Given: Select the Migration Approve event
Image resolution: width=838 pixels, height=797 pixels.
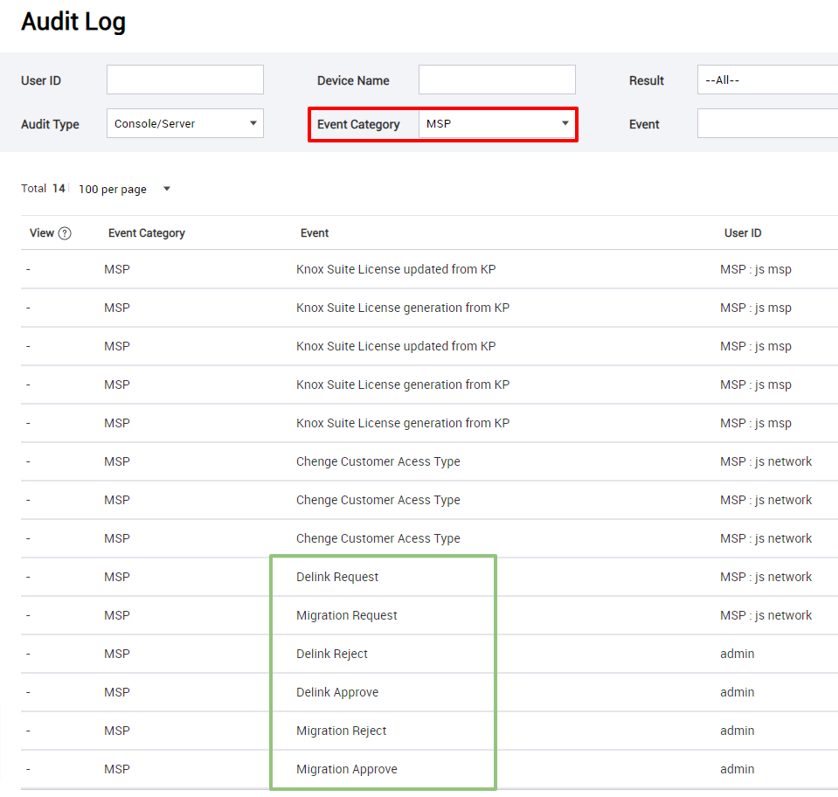Looking at the screenshot, I should tap(352, 769).
